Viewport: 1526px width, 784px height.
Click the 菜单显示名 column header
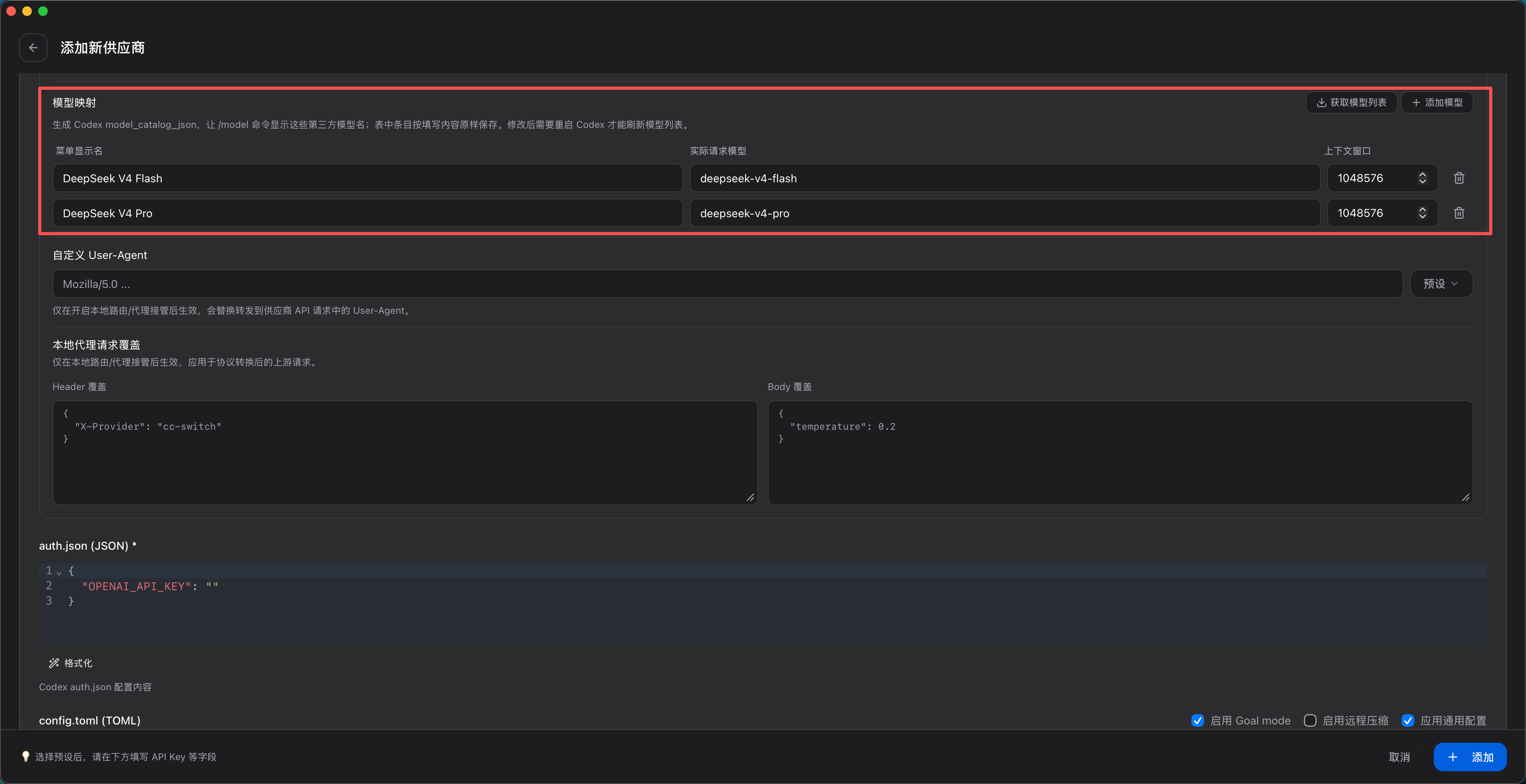pos(79,151)
